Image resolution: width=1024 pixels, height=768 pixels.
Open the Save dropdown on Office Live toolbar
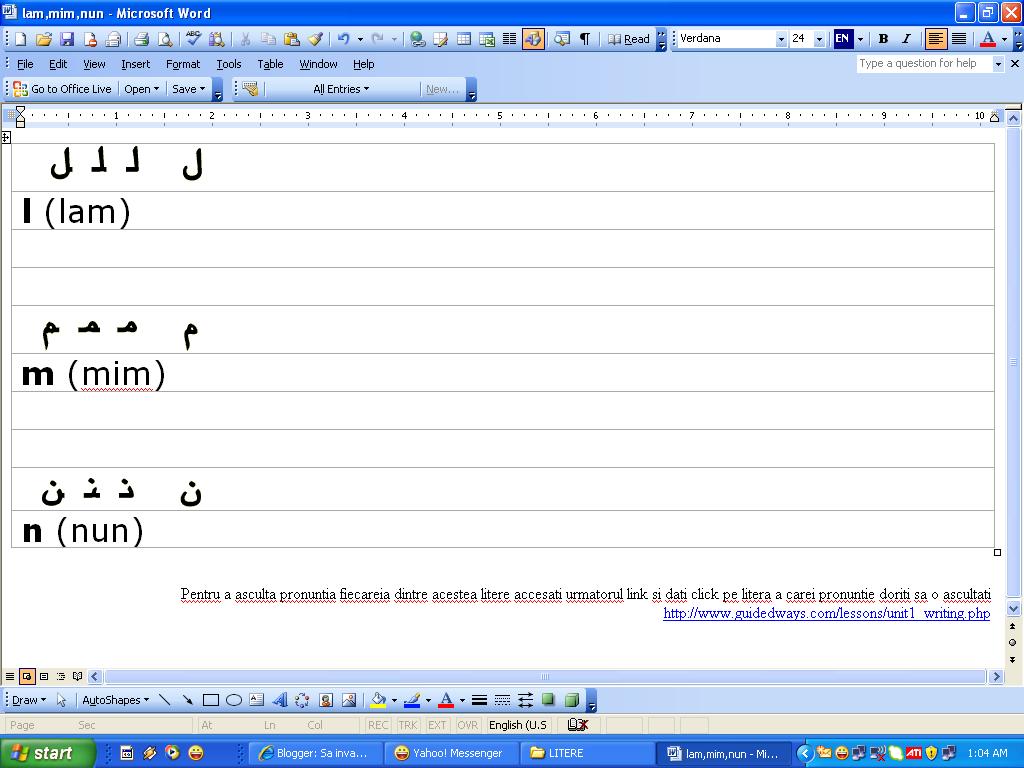pyautogui.click(x=188, y=89)
